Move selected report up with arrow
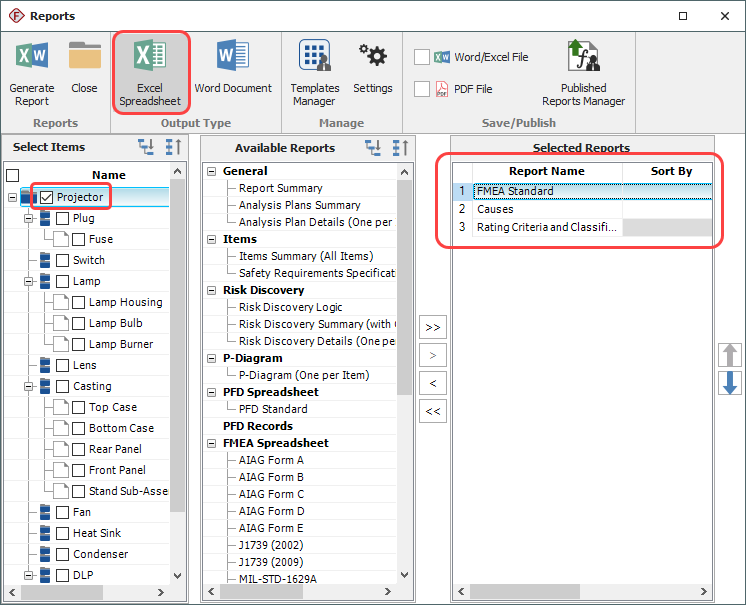This screenshot has width=746, height=605. 729,354
